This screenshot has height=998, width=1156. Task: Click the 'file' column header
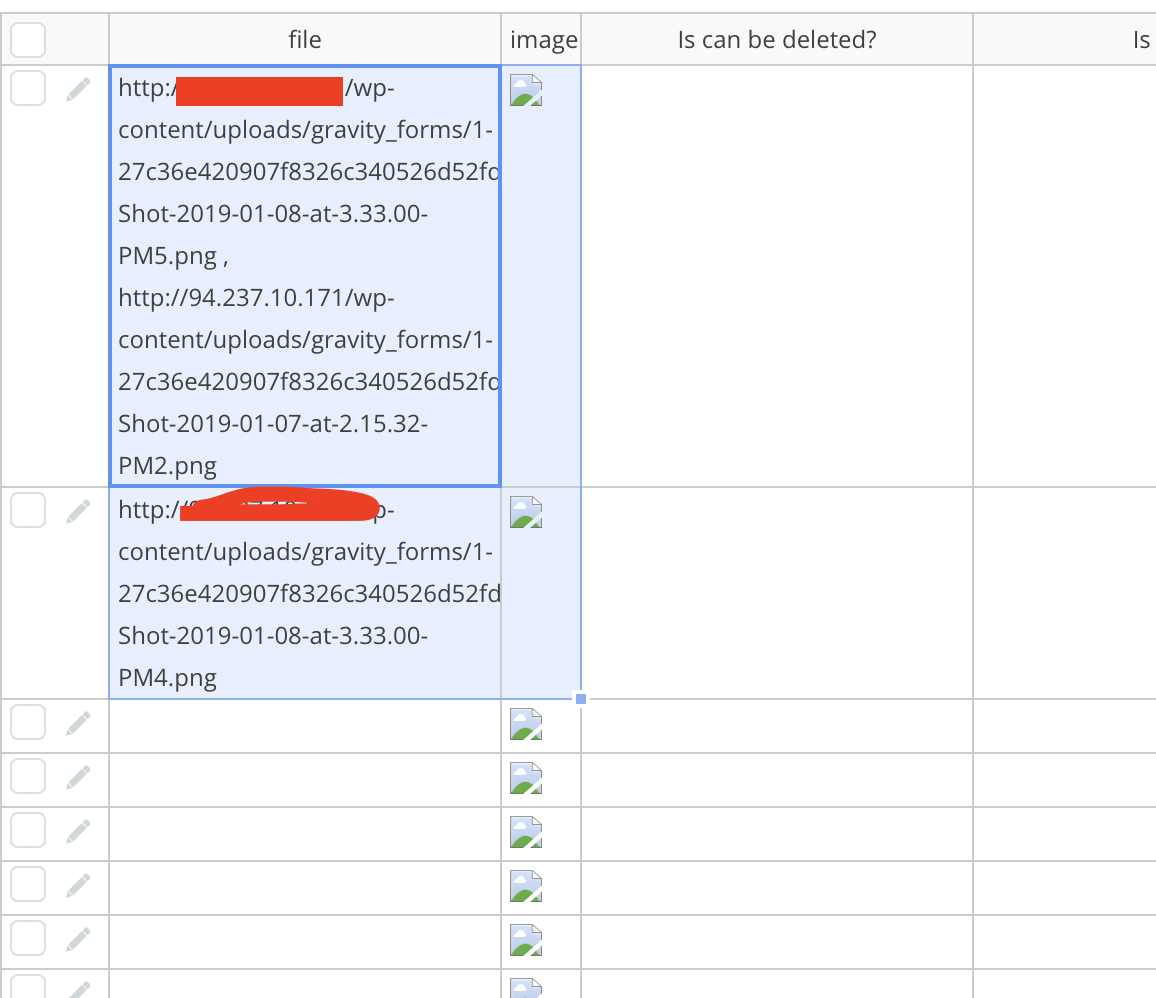click(304, 39)
